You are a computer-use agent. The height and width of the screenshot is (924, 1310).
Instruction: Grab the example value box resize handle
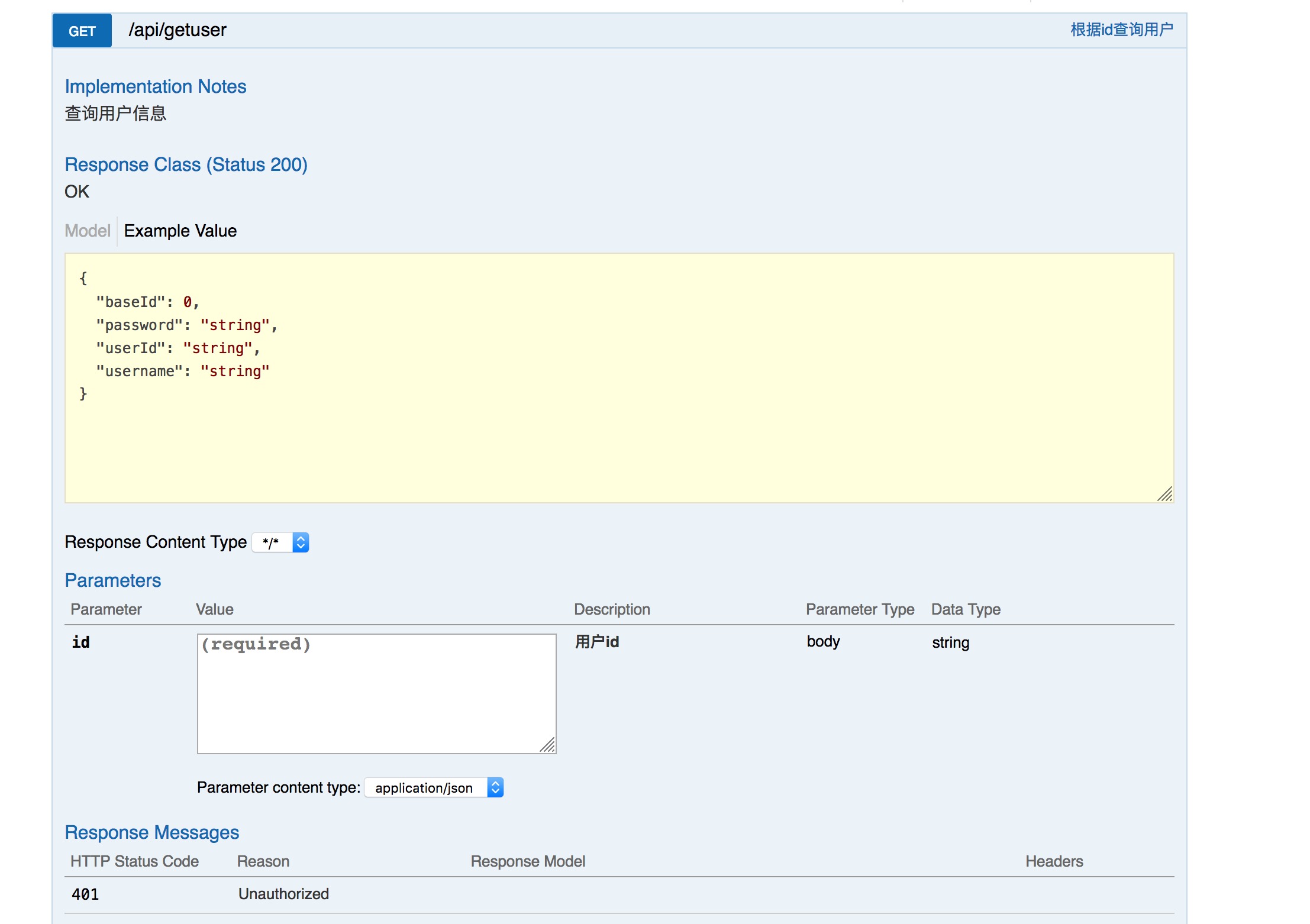(x=1165, y=495)
